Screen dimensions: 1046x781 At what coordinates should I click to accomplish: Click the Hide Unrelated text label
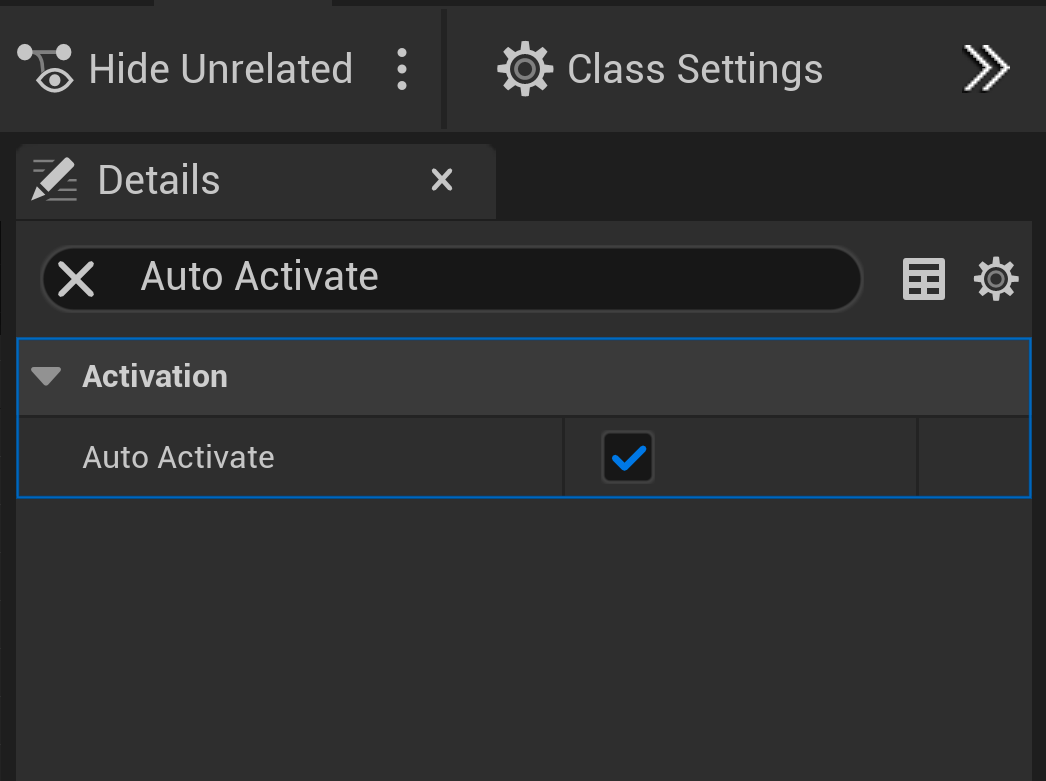click(x=220, y=69)
